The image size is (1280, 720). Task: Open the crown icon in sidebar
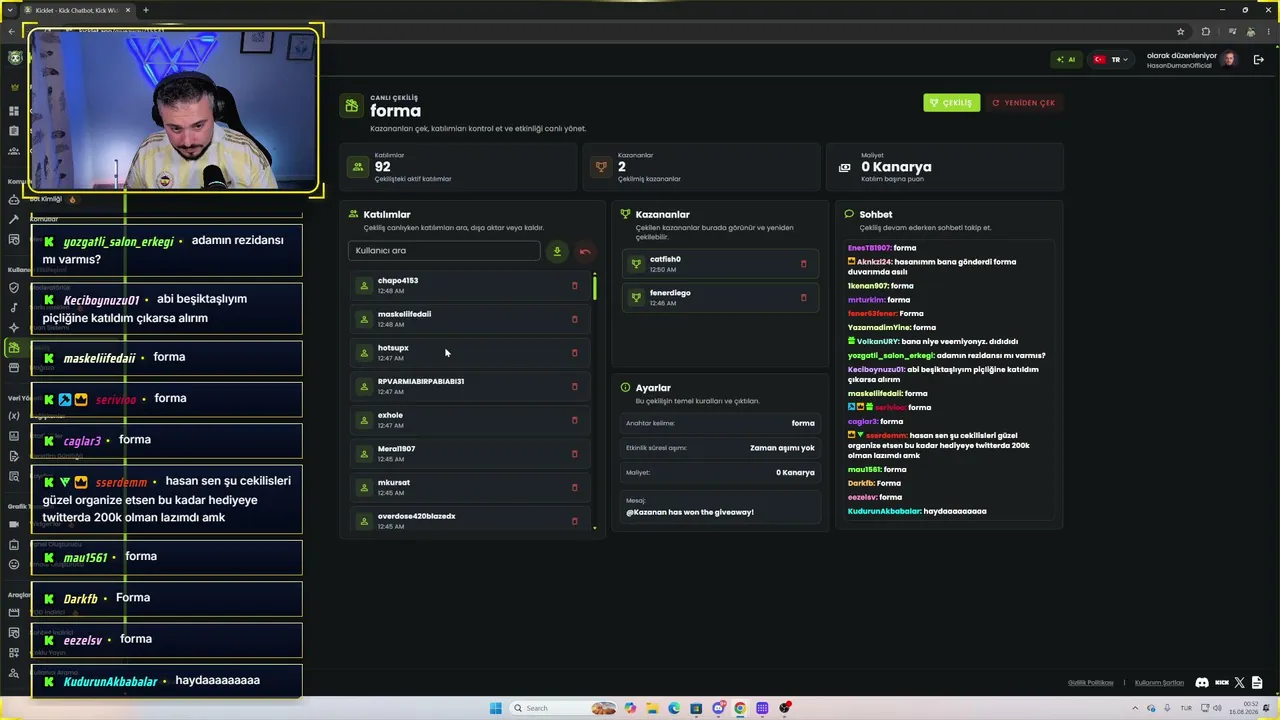click(14, 88)
